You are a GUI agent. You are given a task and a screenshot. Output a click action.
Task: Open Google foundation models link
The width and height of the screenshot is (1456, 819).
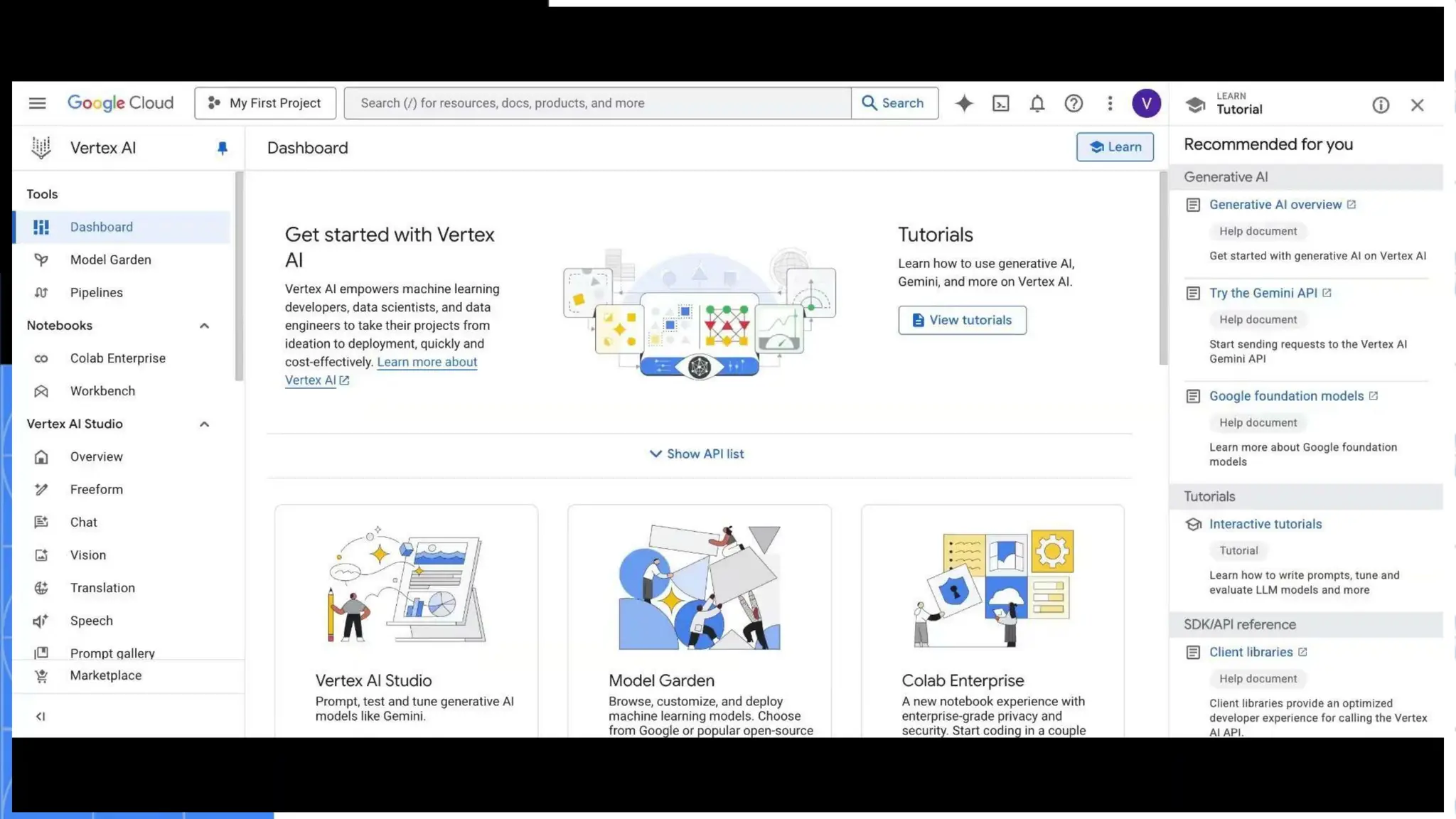[1287, 396]
